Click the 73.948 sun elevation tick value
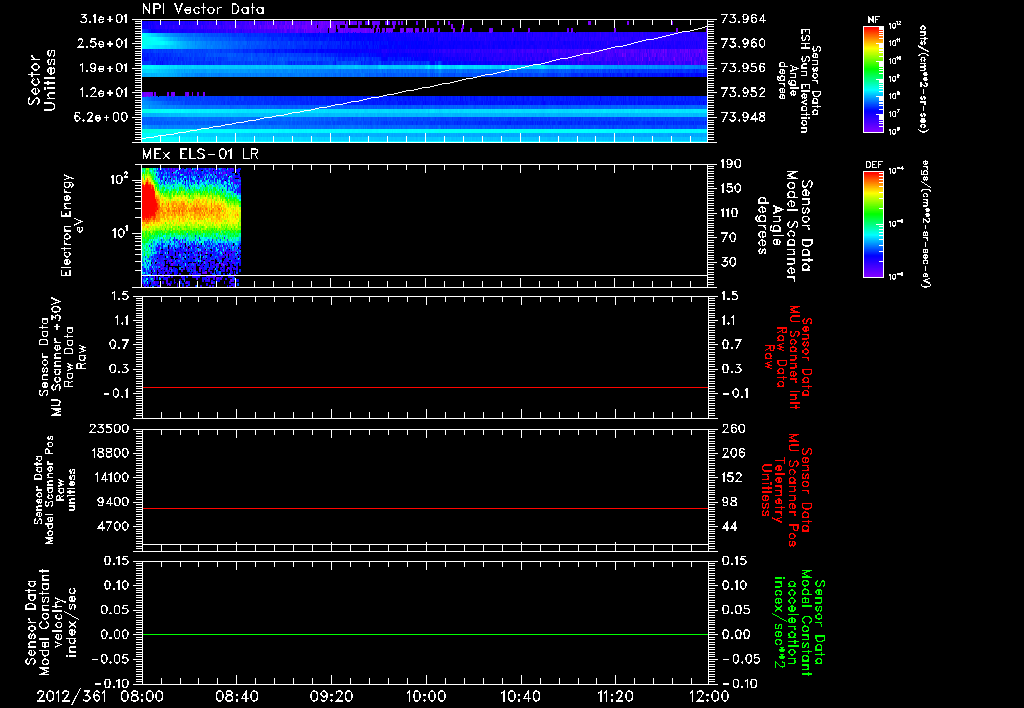 pyautogui.click(x=743, y=118)
